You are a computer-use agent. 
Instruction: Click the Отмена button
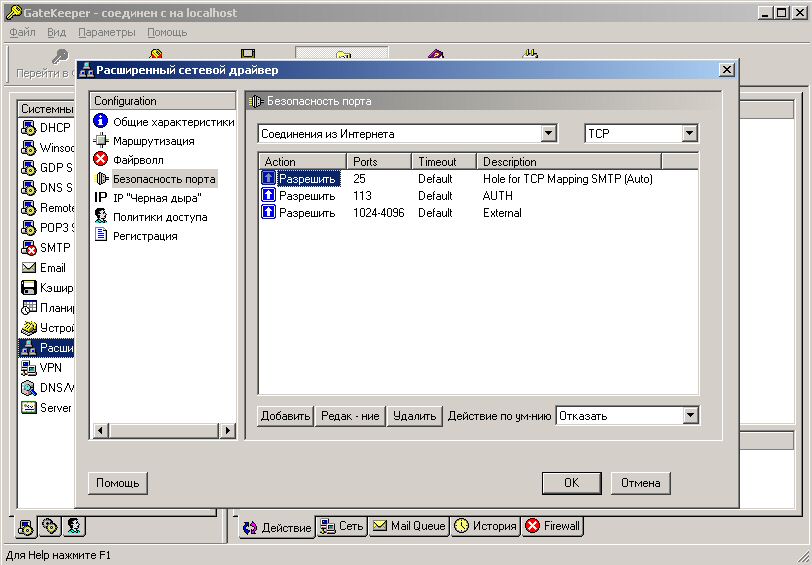click(641, 483)
